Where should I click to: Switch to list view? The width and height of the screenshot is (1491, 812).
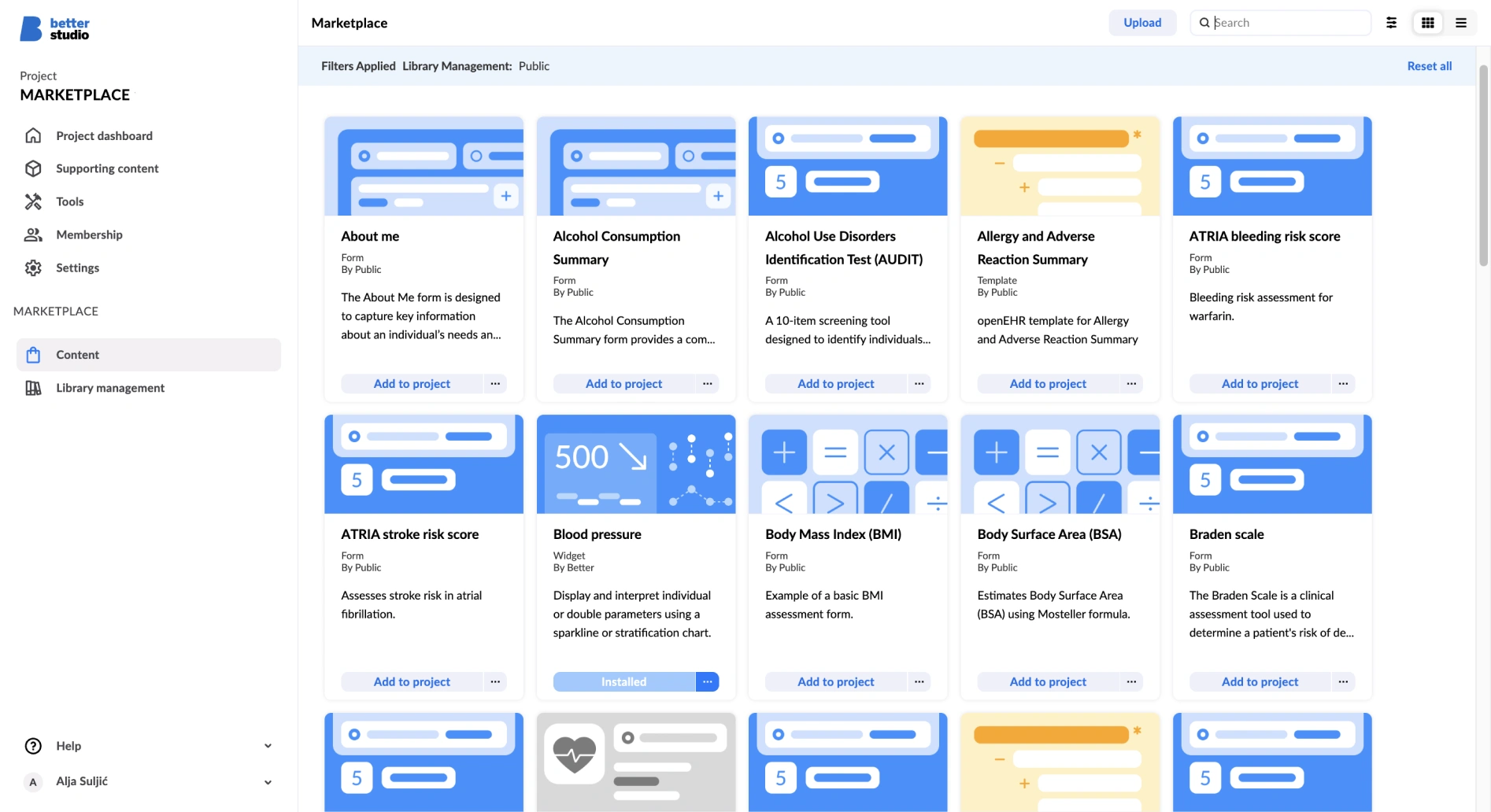(x=1461, y=23)
